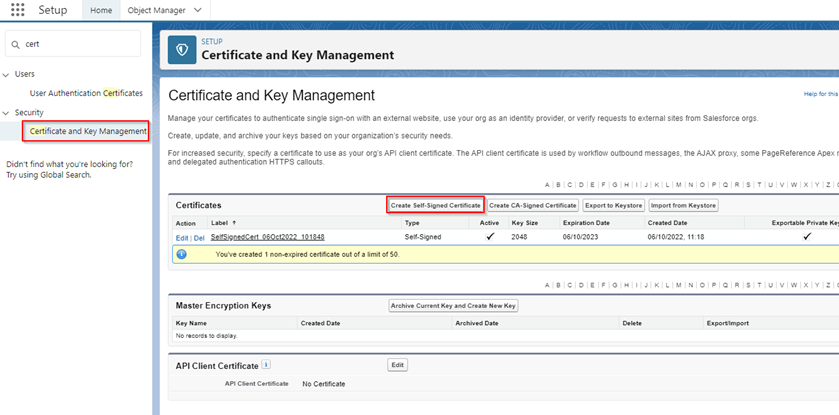This screenshot has width=839, height=415.
Task: Click the blue info icon in the yellow notice
Action: (182, 255)
